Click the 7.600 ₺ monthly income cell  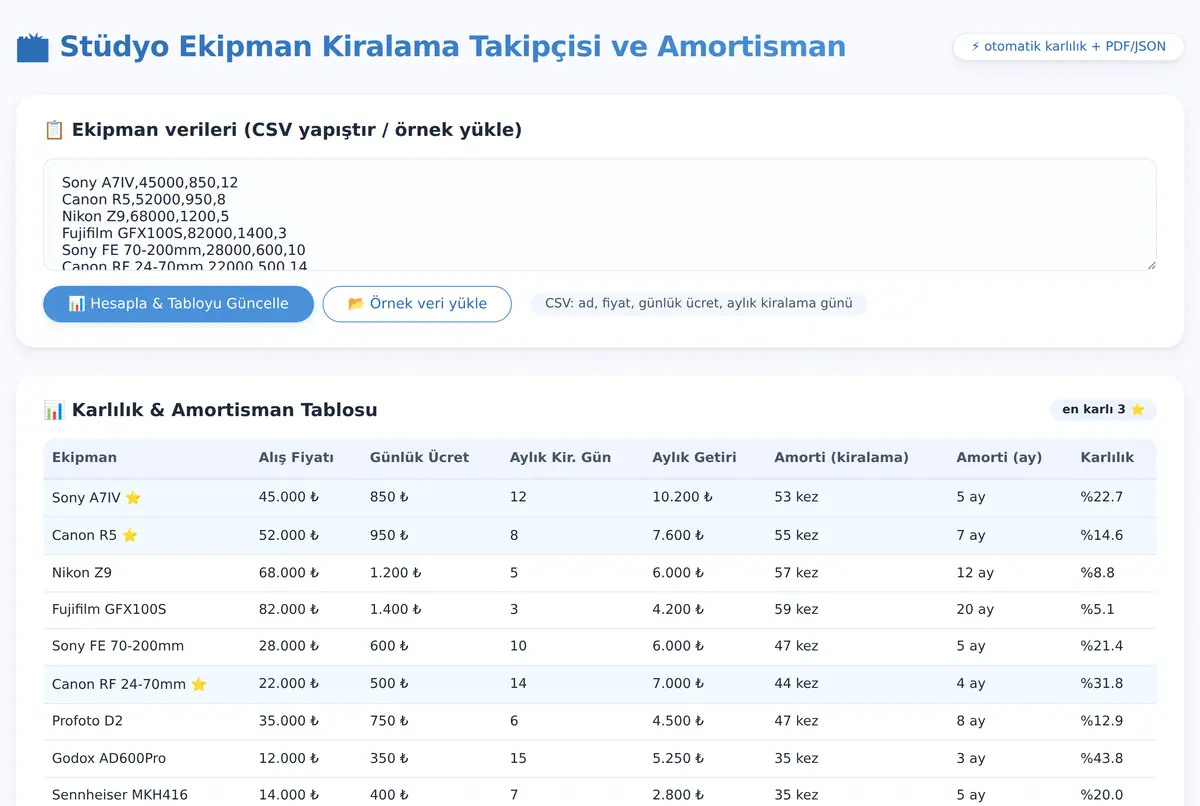[678, 535]
